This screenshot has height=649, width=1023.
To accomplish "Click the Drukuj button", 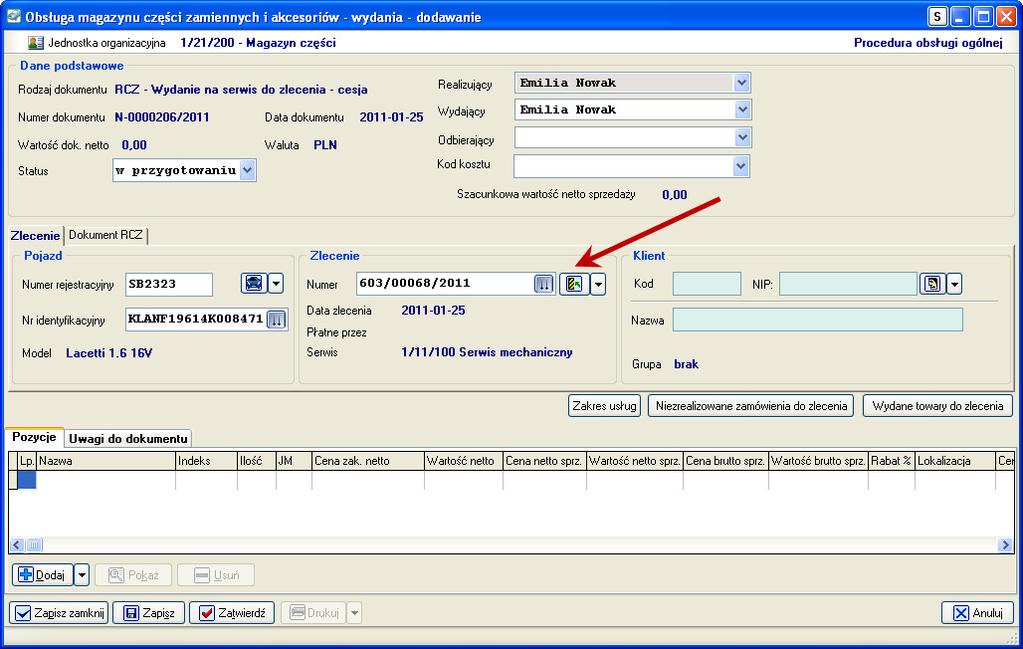I will pos(314,612).
